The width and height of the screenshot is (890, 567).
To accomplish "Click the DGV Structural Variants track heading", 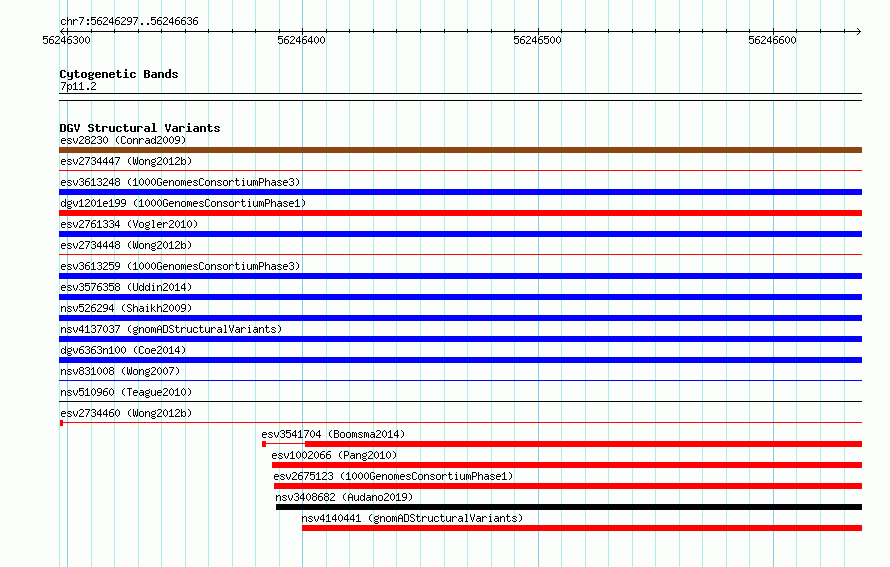I will coord(140,128).
